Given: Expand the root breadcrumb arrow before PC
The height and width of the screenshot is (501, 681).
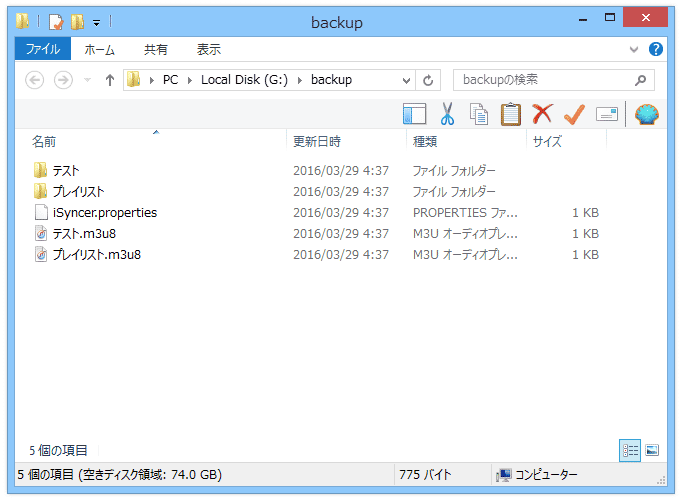Looking at the screenshot, I should click(152, 80).
